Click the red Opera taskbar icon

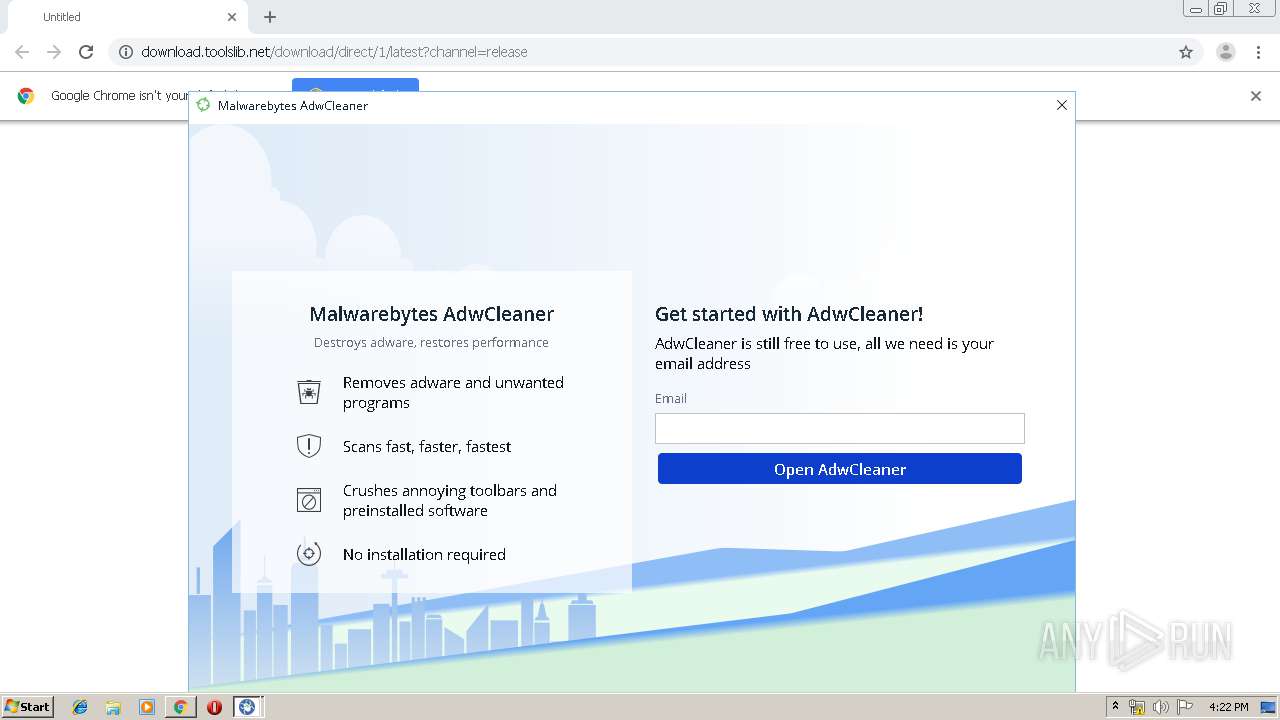tap(214, 707)
